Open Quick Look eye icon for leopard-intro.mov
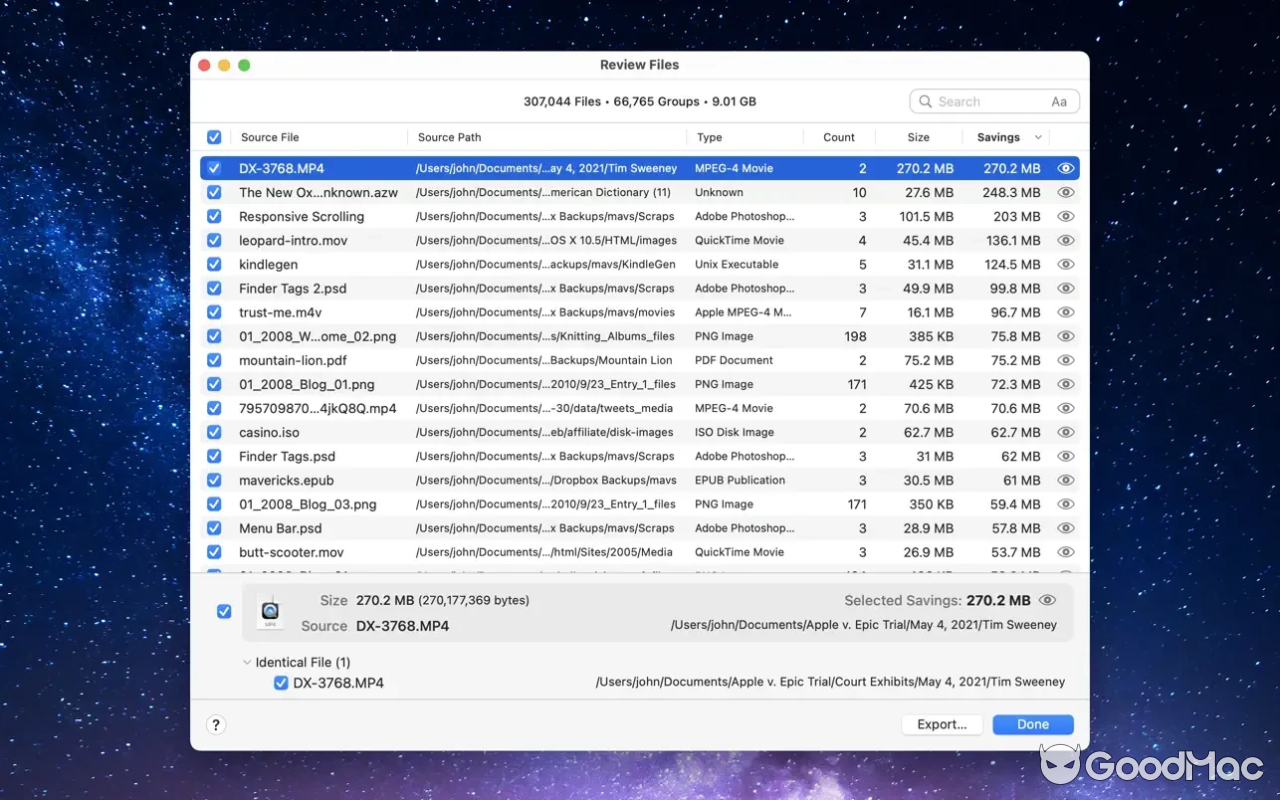1280x800 pixels. tap(1065, 240)
